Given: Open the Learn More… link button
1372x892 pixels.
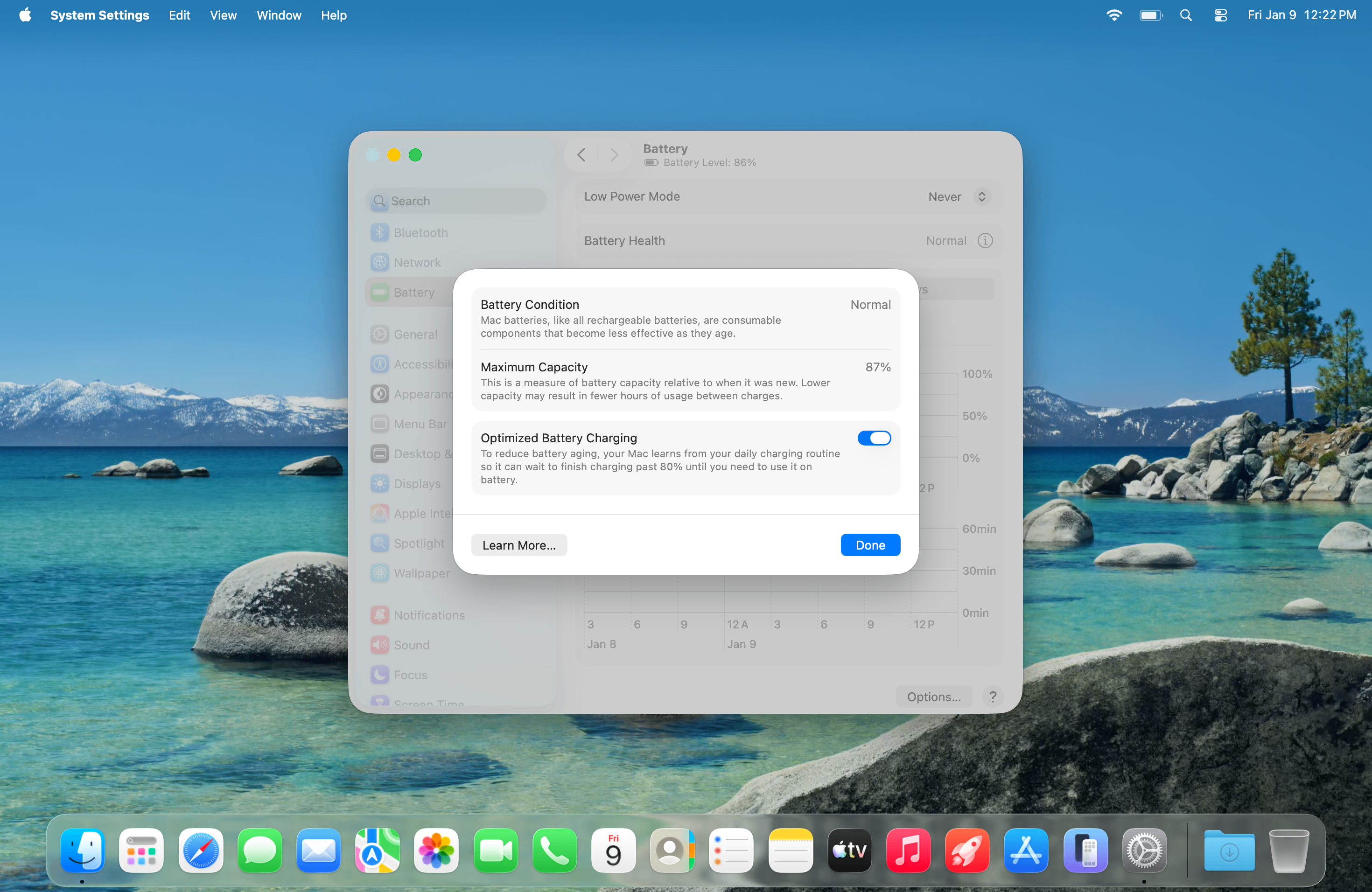Looking at the screenshot, I should point(519,545).
